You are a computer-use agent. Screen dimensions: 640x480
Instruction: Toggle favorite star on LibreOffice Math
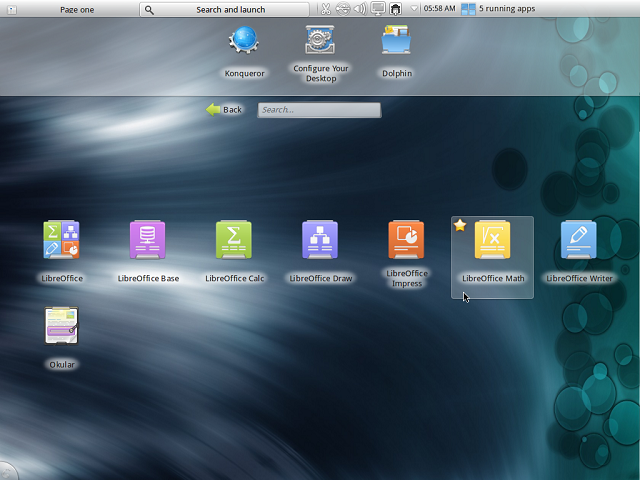460,226
